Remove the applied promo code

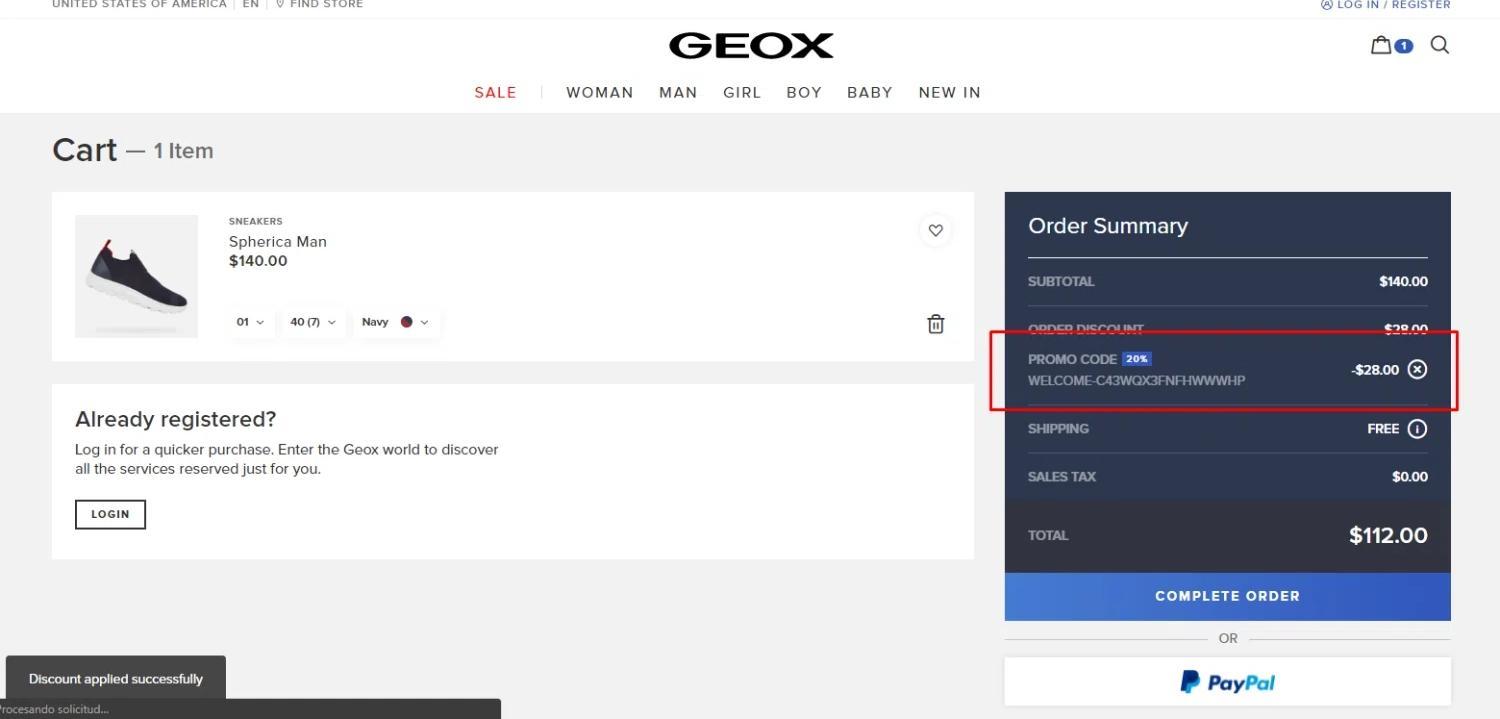(x=1417, y=369)
